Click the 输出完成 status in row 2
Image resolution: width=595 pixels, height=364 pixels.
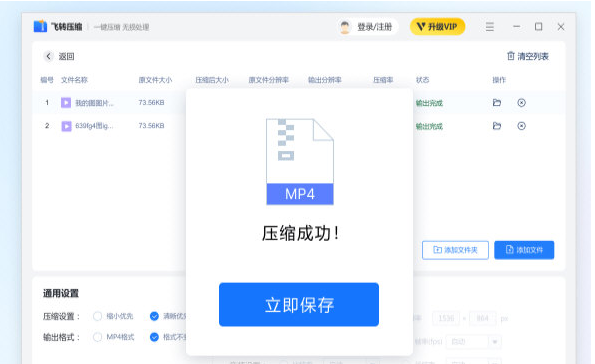pos(429,126)
